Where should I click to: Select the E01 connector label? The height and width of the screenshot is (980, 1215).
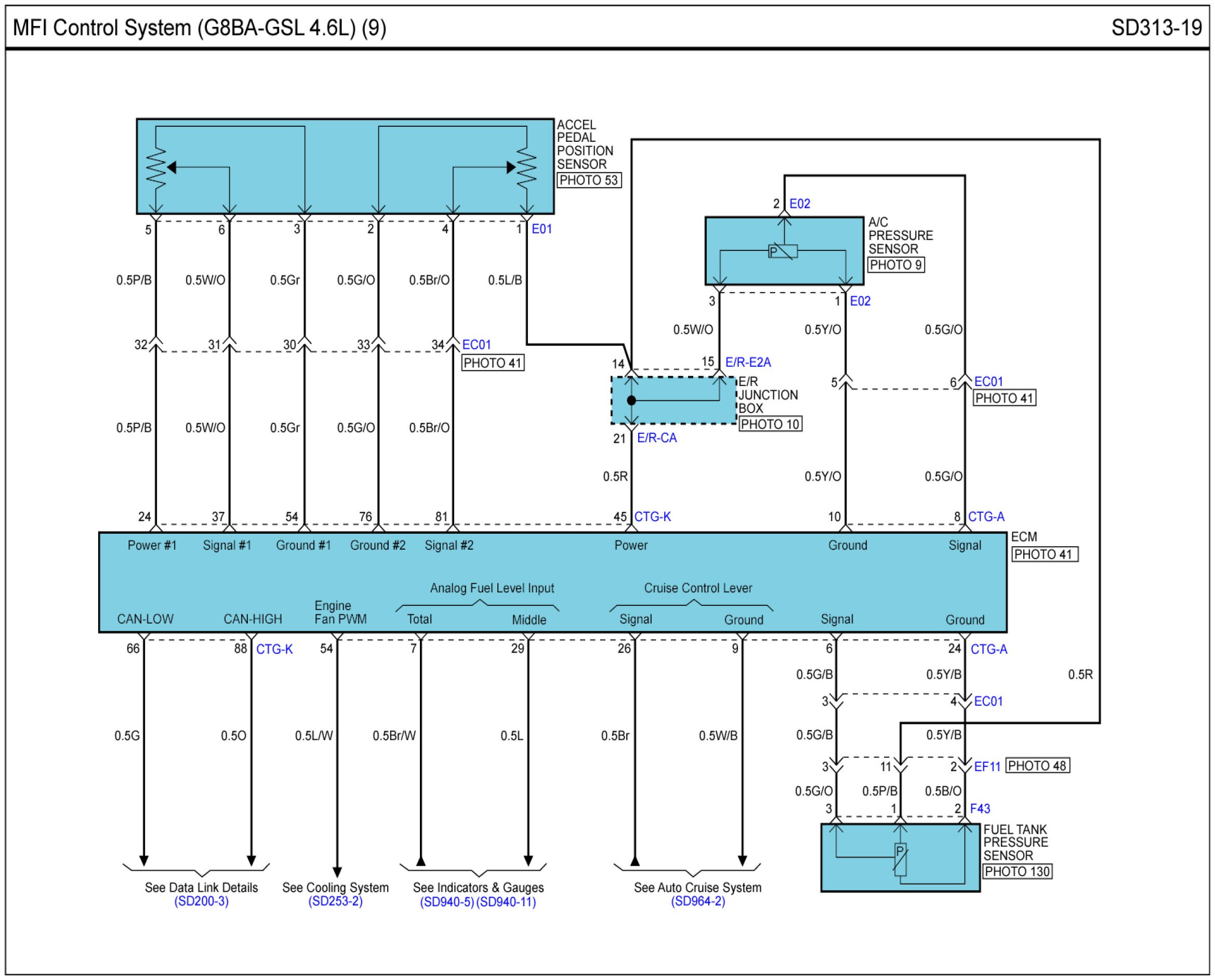(x=542, y=229)
